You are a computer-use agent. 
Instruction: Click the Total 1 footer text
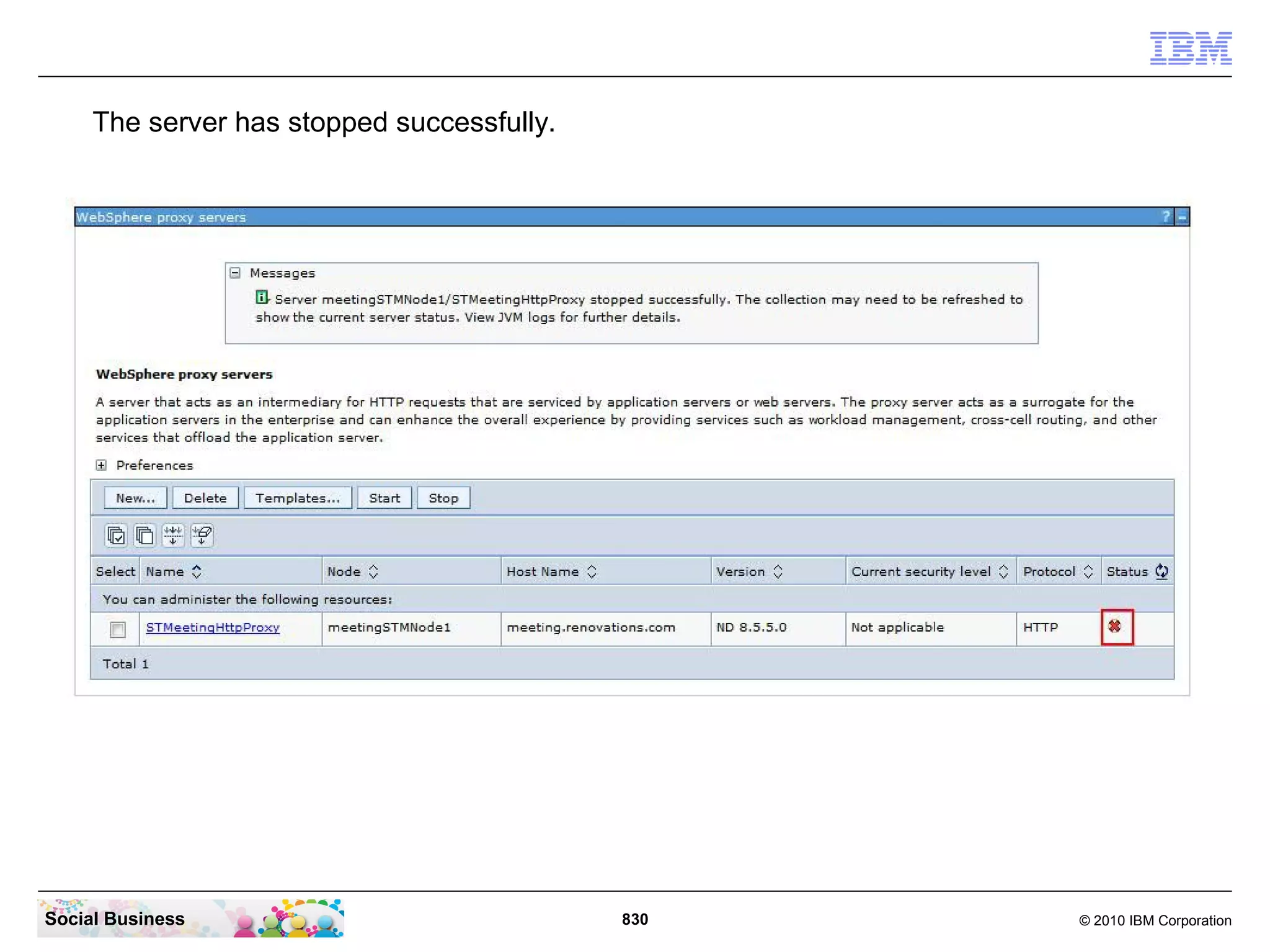tap(126, 664)
